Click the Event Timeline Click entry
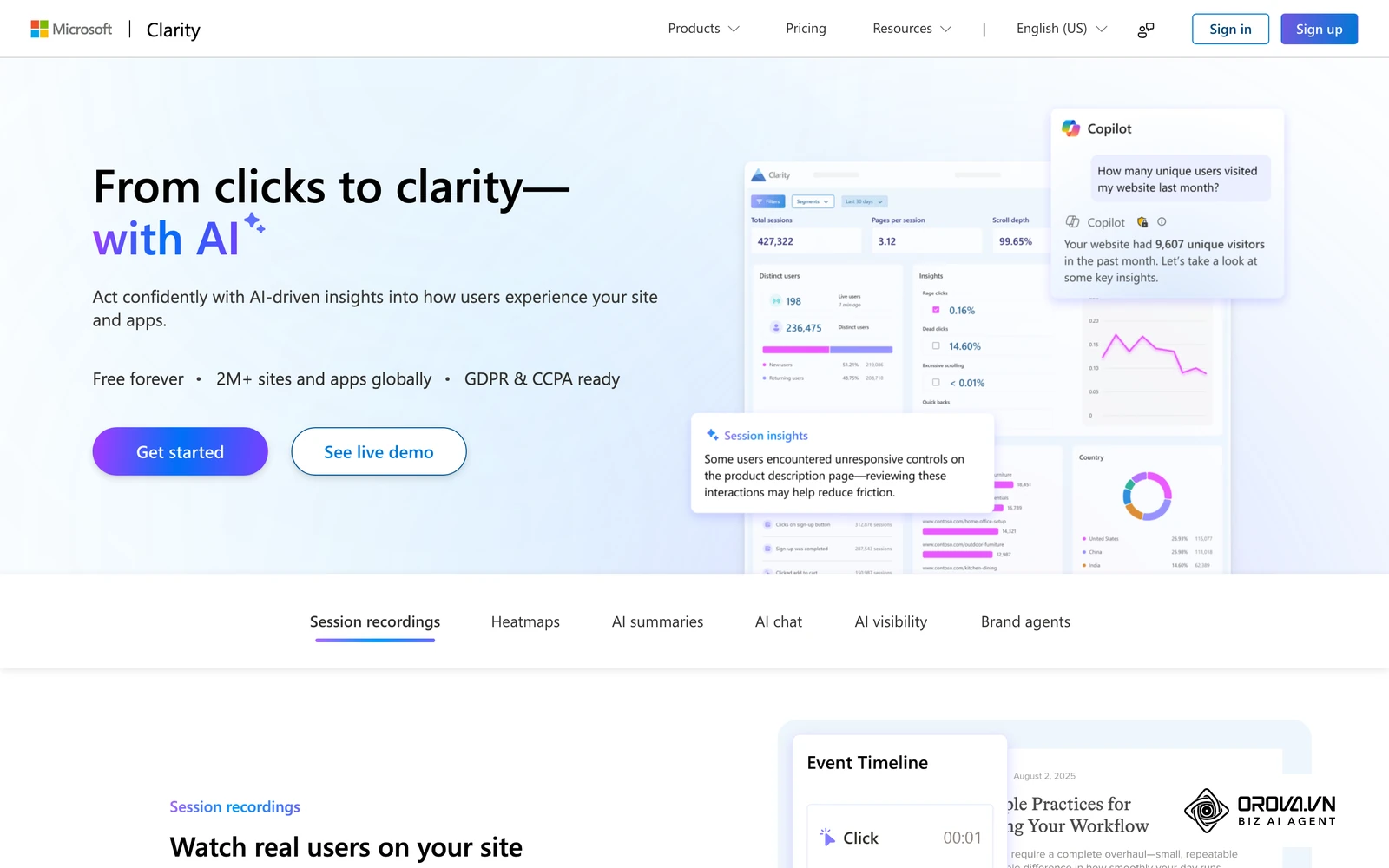1389x868 pixels. 900,837
